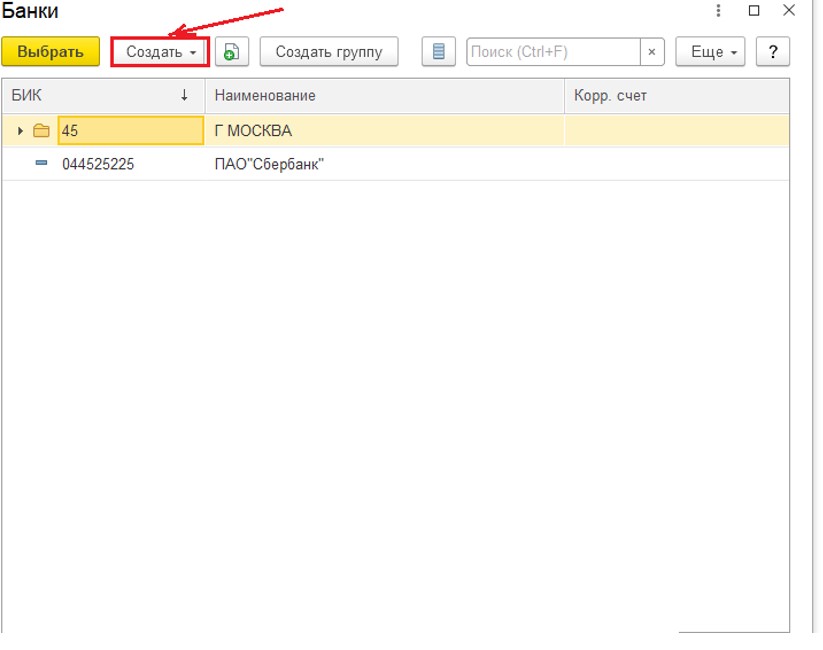Screen dimensions: 823x650
Task: Open the Создать dropdown
Action: 160,52
